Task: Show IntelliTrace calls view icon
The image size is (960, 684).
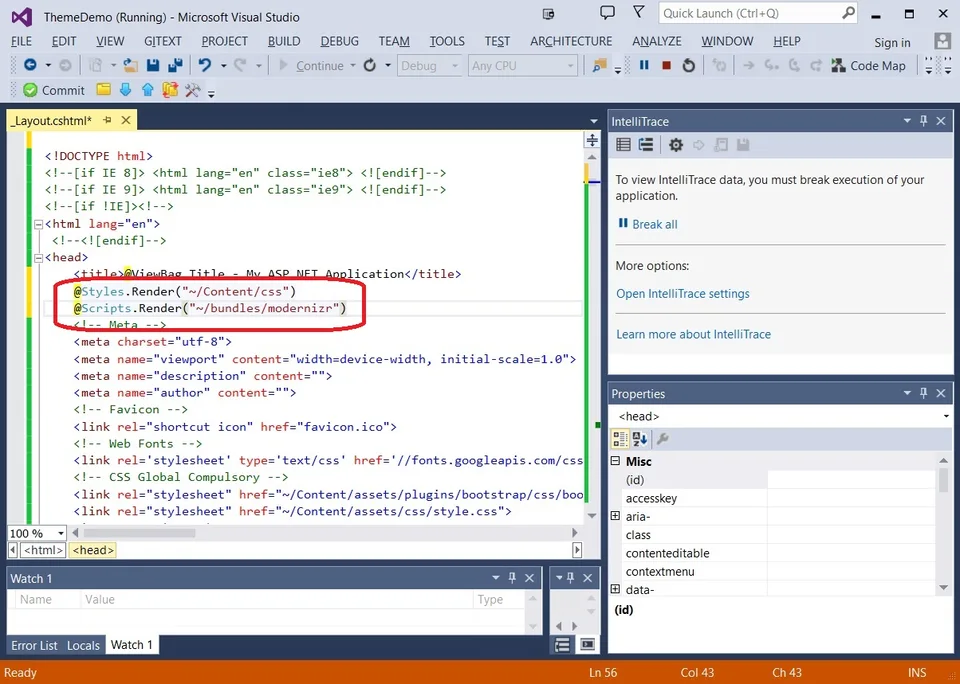Action: (646, 145)
